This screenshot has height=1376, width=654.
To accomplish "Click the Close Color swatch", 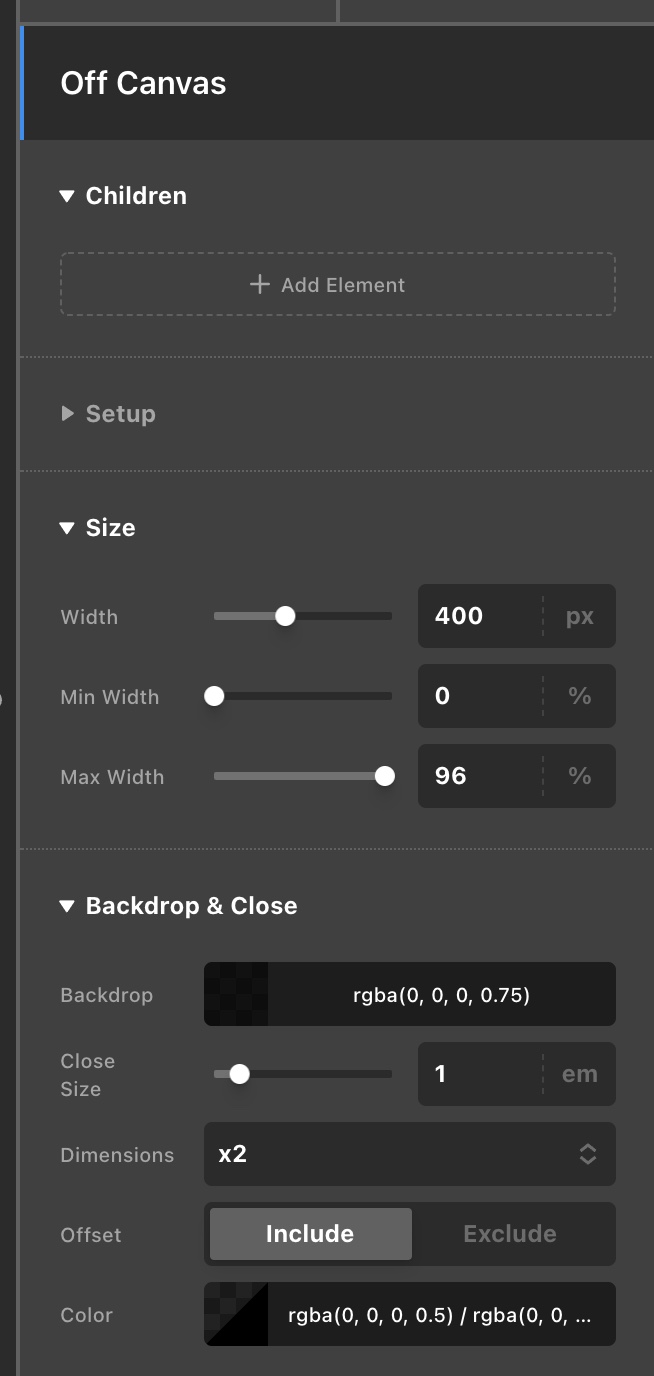I will [x=236, y=1314].
